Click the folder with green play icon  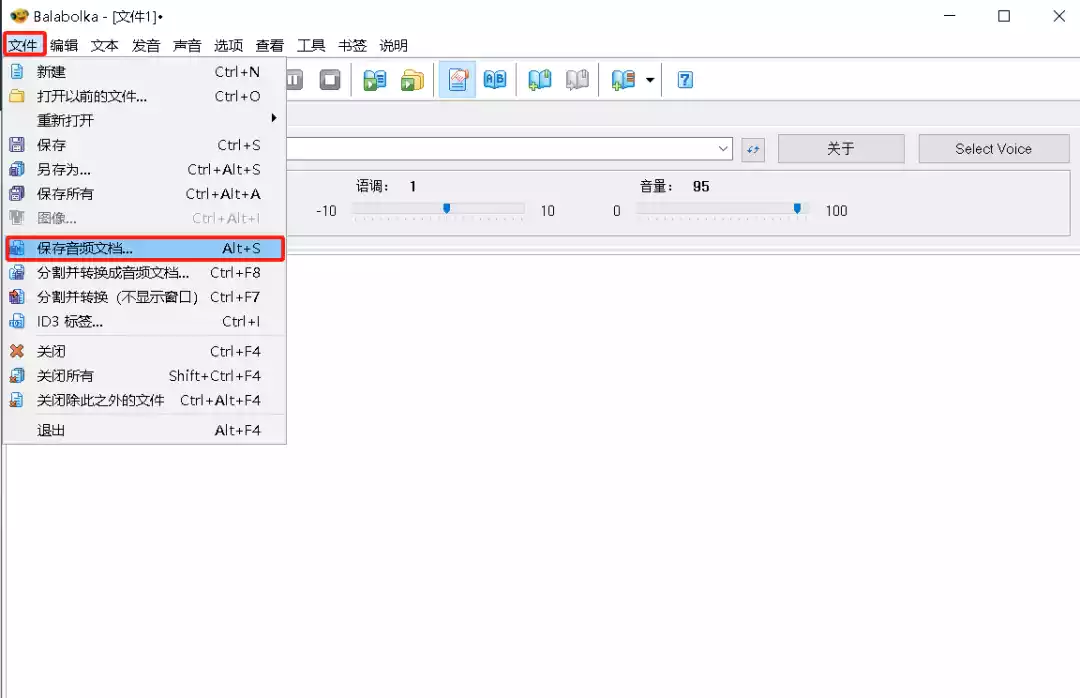pyautogui.click(x=413, y=80)
